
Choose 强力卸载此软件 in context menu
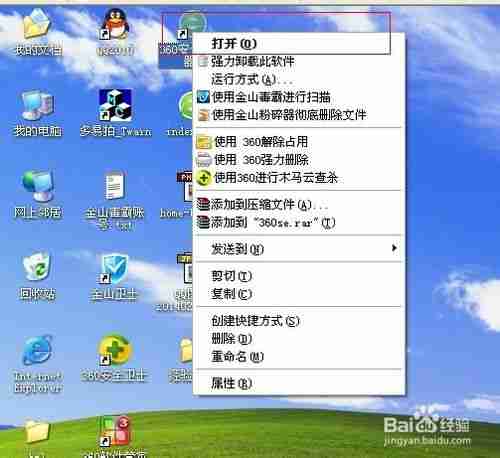tap(299, 61)
